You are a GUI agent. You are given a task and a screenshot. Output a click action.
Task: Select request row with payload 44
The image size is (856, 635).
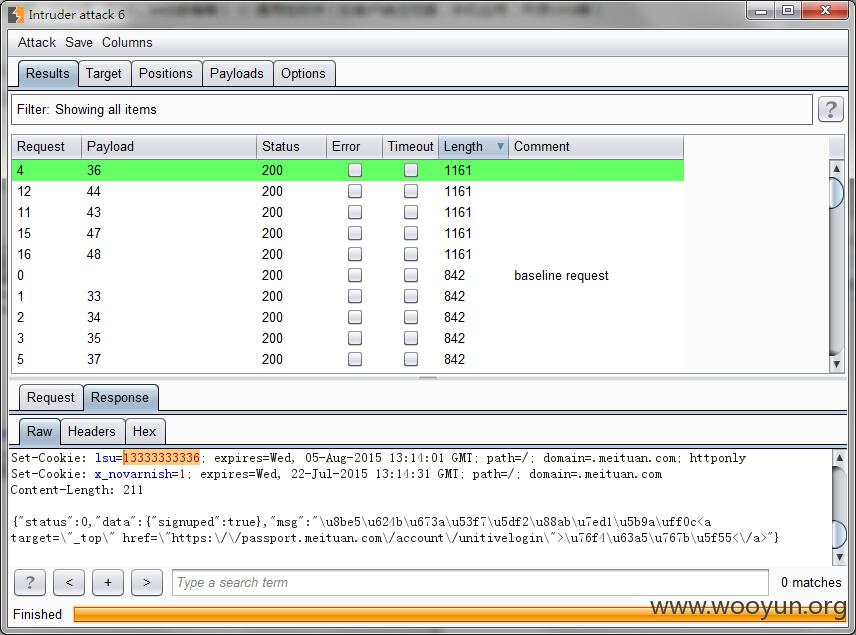click(347, 191)
